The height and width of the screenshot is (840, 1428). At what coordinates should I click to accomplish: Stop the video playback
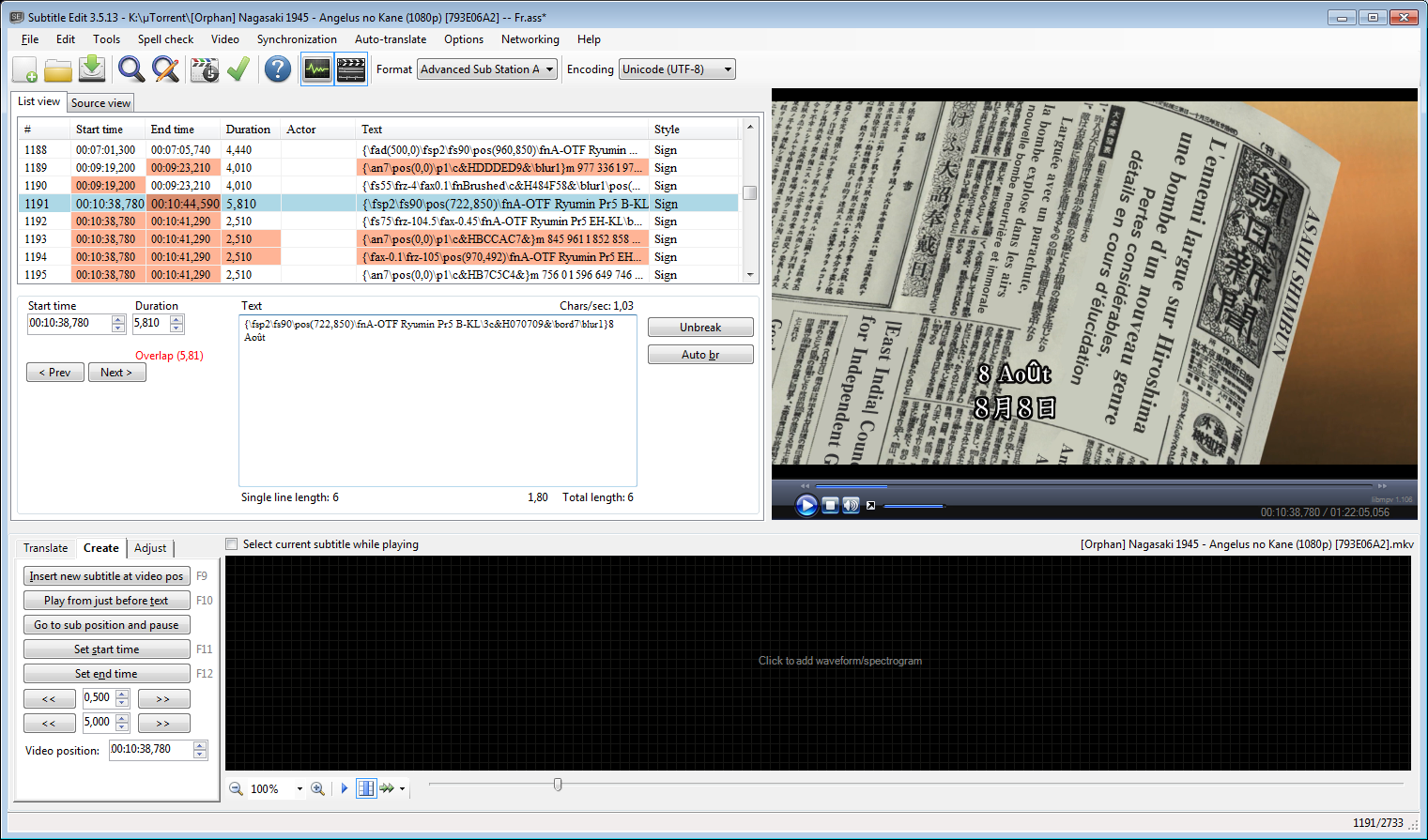(830, 505)
